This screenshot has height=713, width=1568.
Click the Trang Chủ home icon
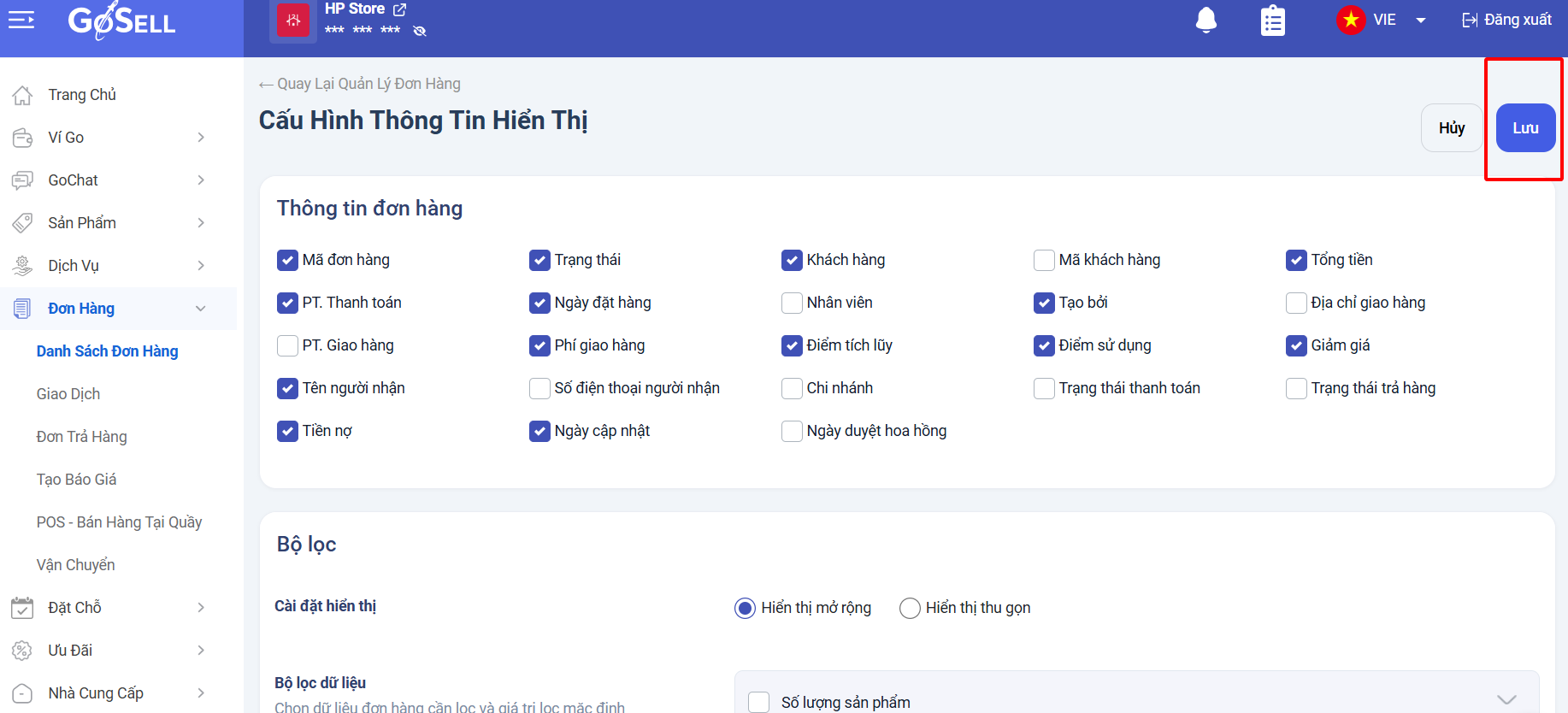coord(22,95)
